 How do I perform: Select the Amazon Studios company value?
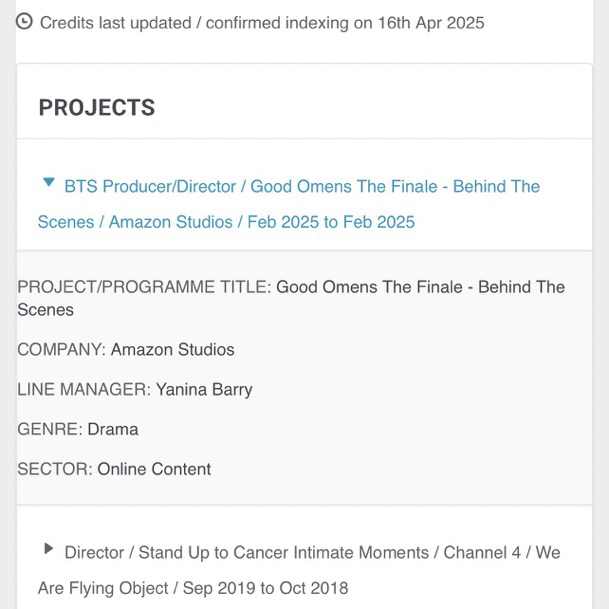pyautogui.click(x=172, y=350)
